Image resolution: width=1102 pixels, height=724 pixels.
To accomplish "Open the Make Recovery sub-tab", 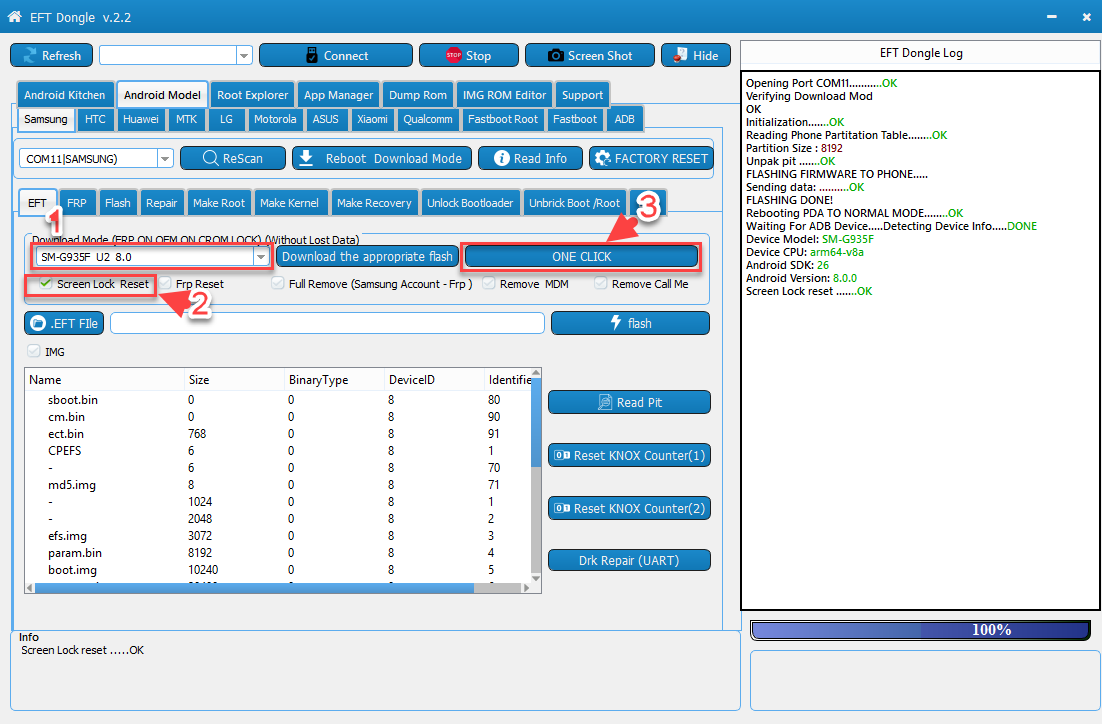I will 374,202.
